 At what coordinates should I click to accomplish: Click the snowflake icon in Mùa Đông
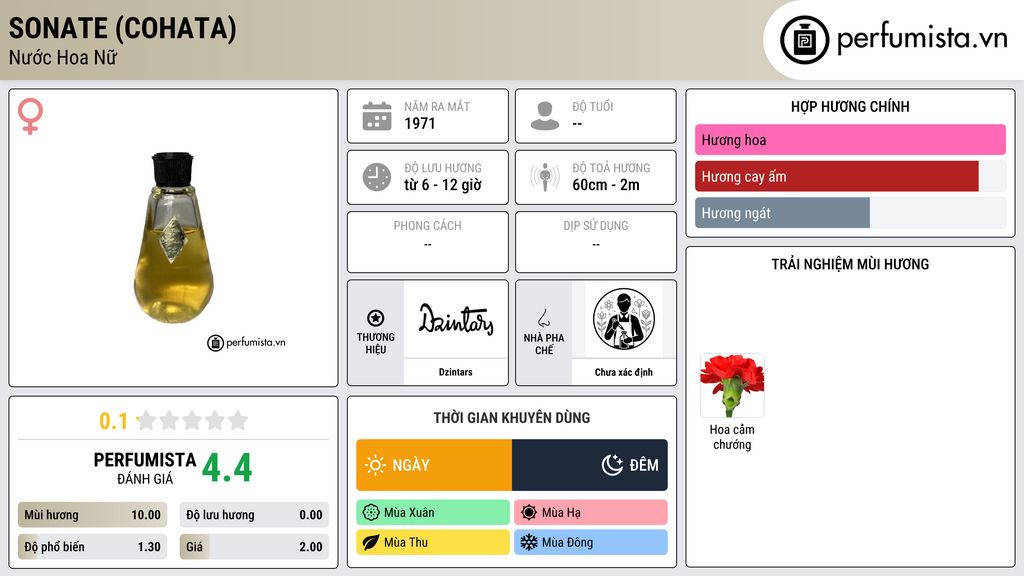point(529,542)
